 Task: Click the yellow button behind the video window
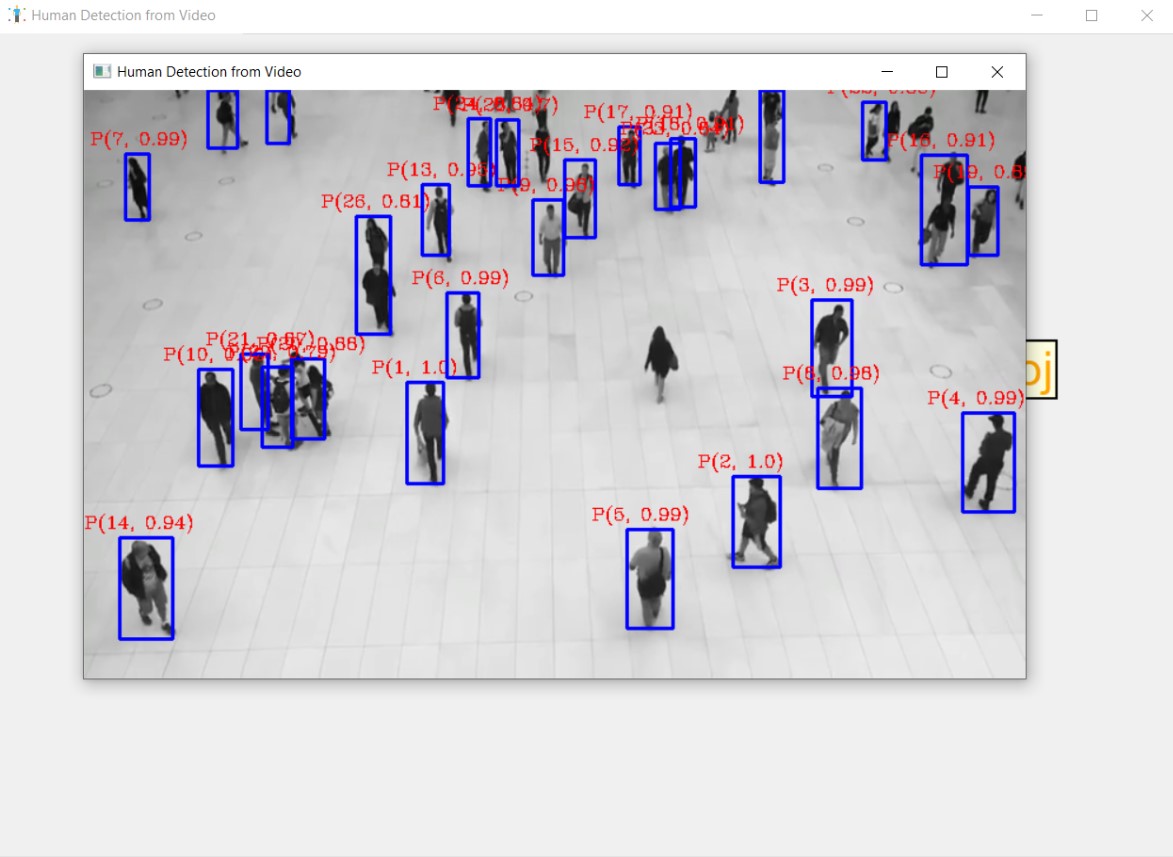point(1041,369)
